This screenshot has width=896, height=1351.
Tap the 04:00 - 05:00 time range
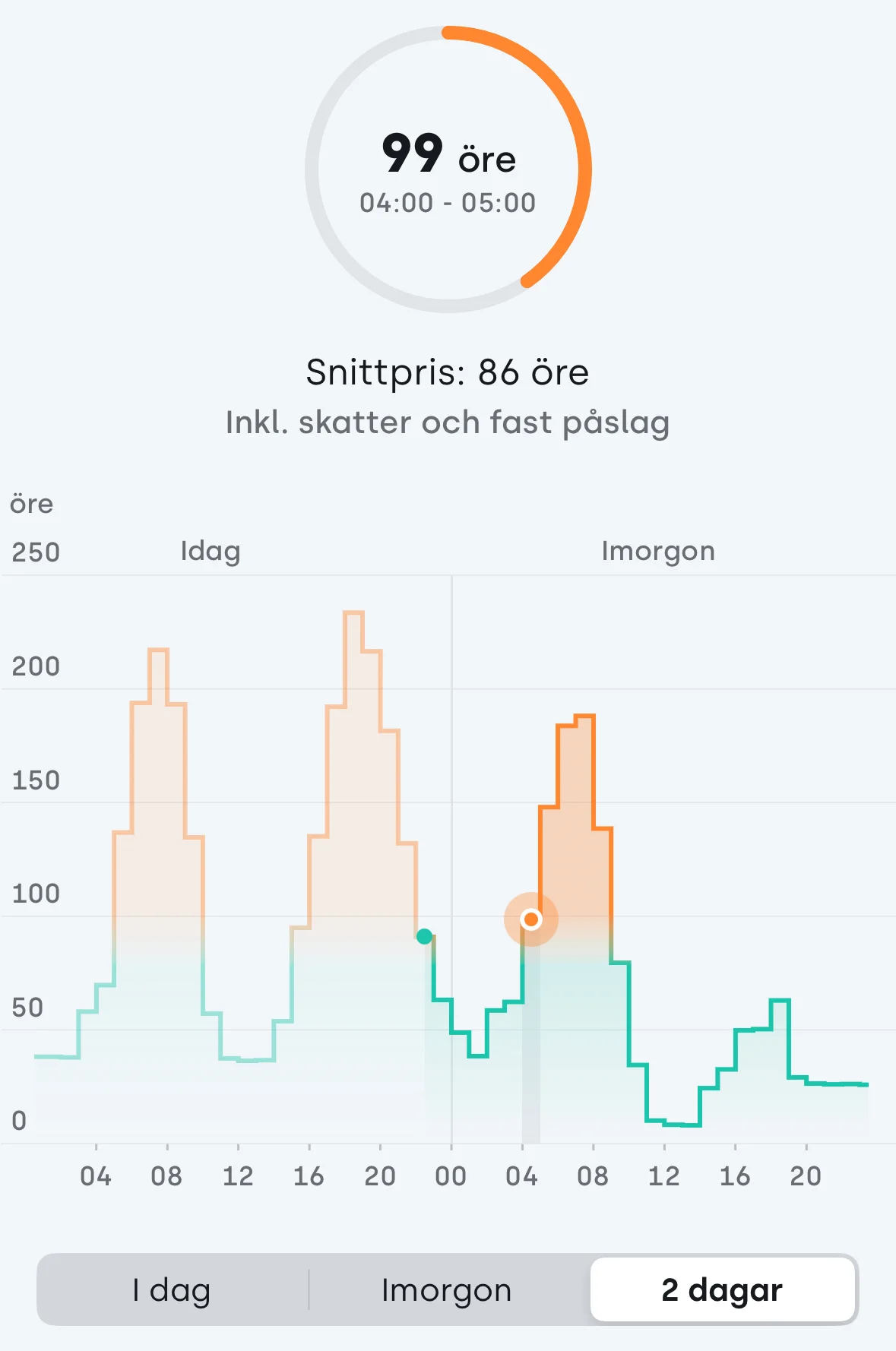pyautogui.click(x=448, y=203)
